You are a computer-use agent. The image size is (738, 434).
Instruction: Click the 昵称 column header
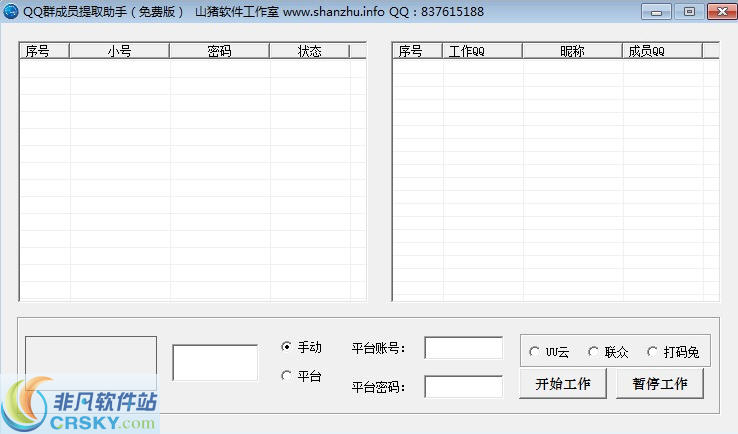(x=572, y=51)
